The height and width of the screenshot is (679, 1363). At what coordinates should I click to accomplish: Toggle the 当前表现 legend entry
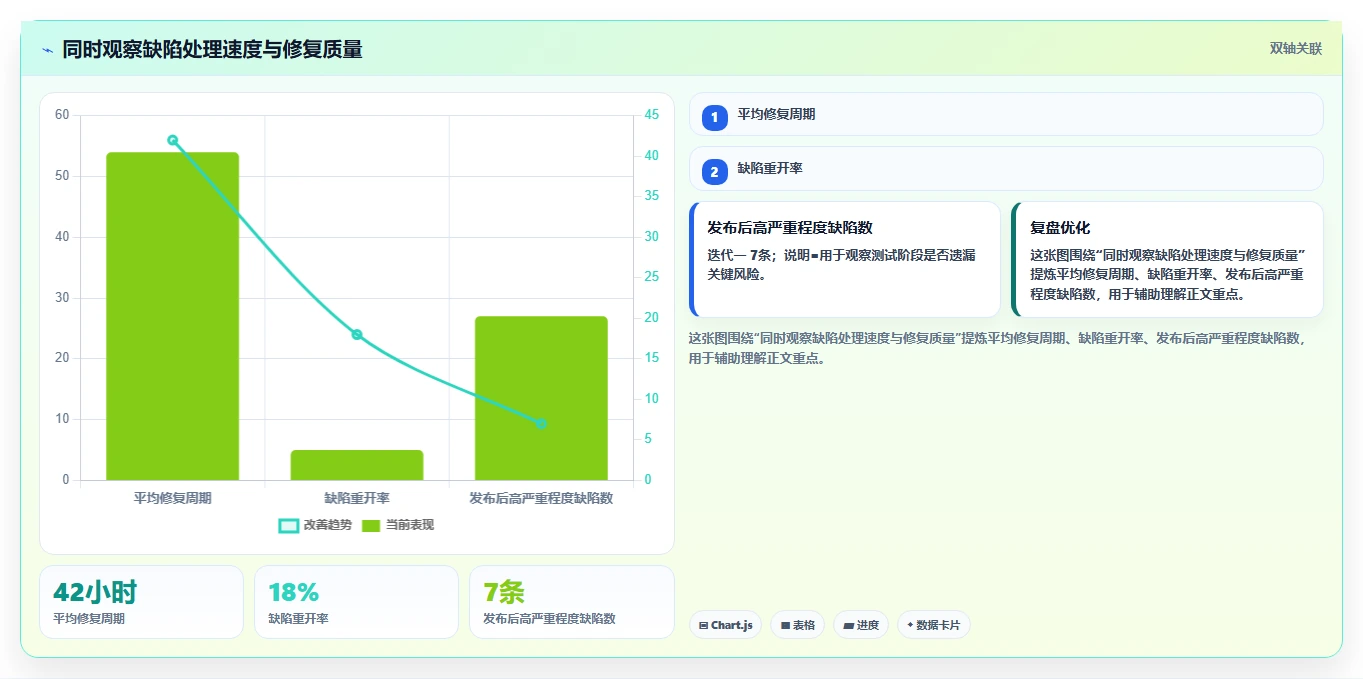tap(398, 525)
